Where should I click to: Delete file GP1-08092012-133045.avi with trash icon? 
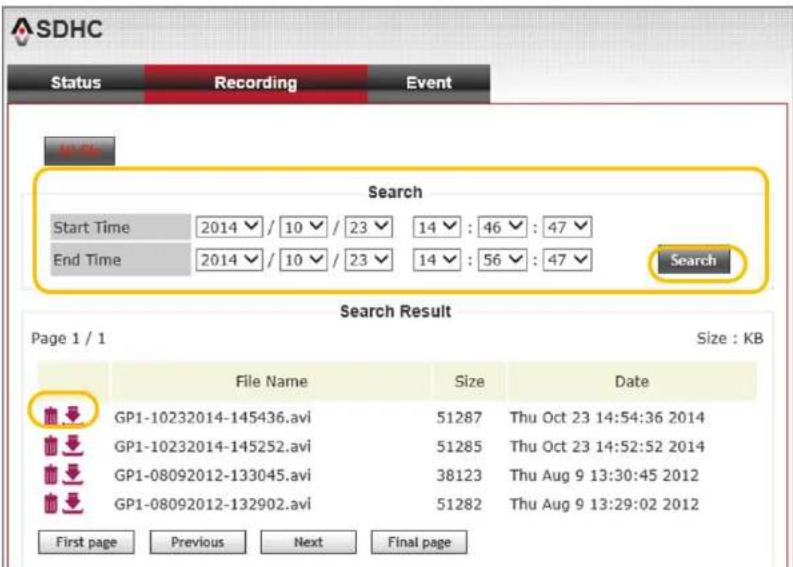(x=51, y=475)
